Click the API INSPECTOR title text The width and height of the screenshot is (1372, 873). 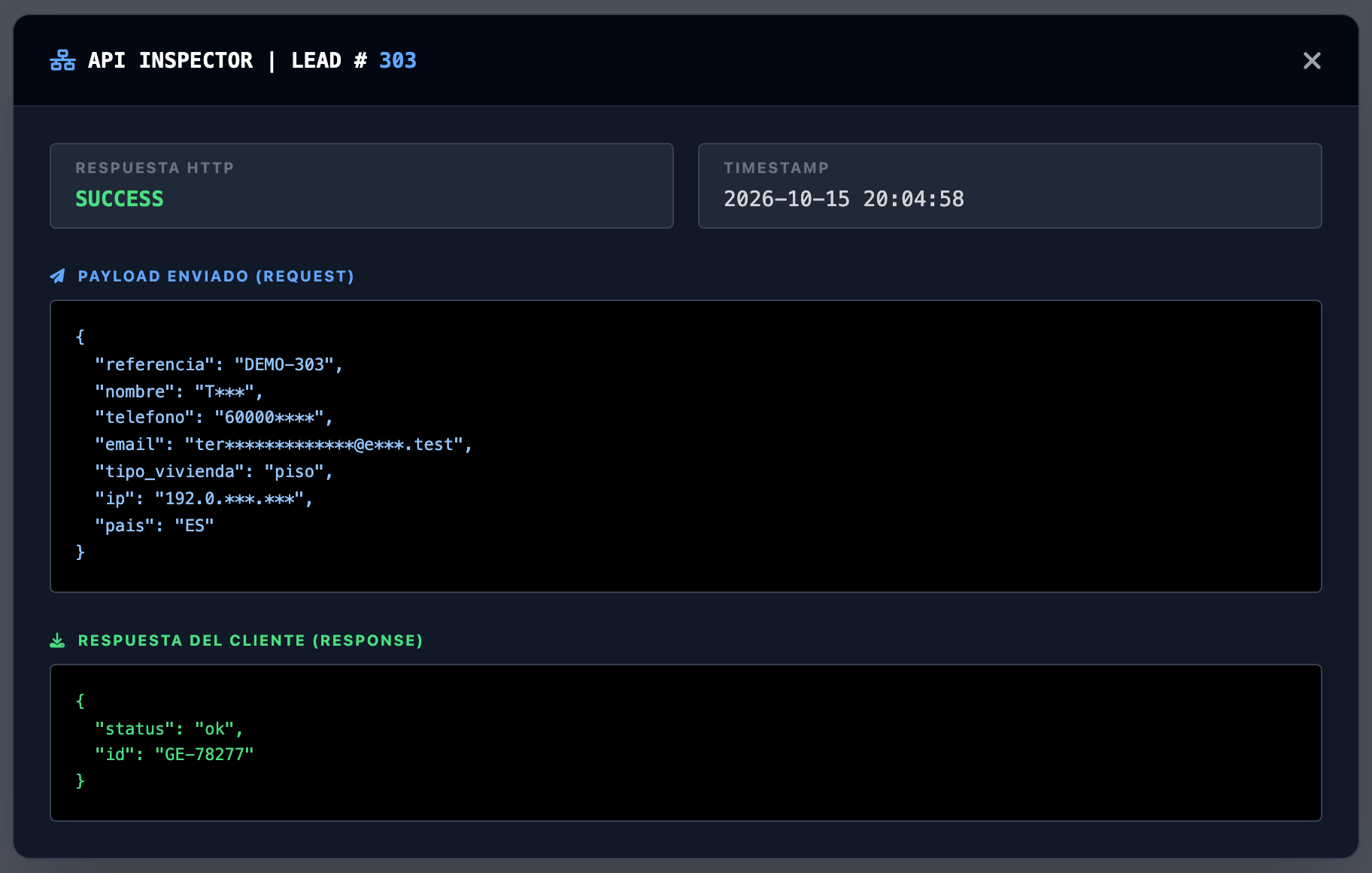click(171, 60)
